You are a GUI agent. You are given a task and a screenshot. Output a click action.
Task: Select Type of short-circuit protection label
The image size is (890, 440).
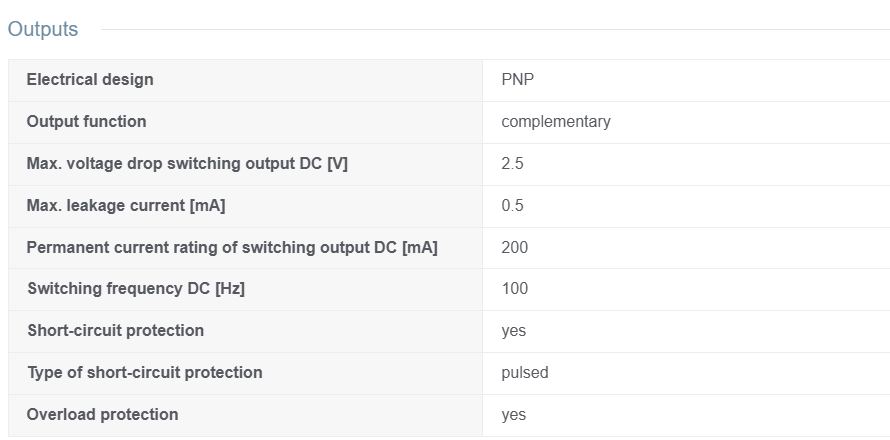[x=145, y=372]
